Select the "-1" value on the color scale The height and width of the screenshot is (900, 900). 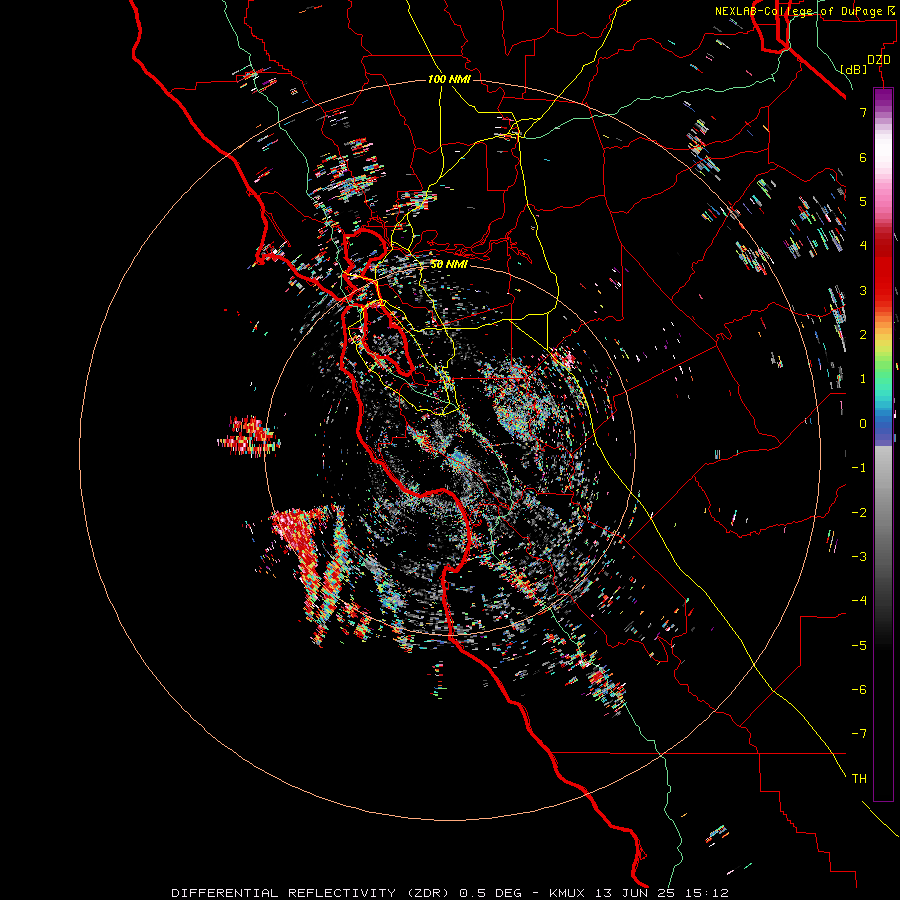(859, 468)
